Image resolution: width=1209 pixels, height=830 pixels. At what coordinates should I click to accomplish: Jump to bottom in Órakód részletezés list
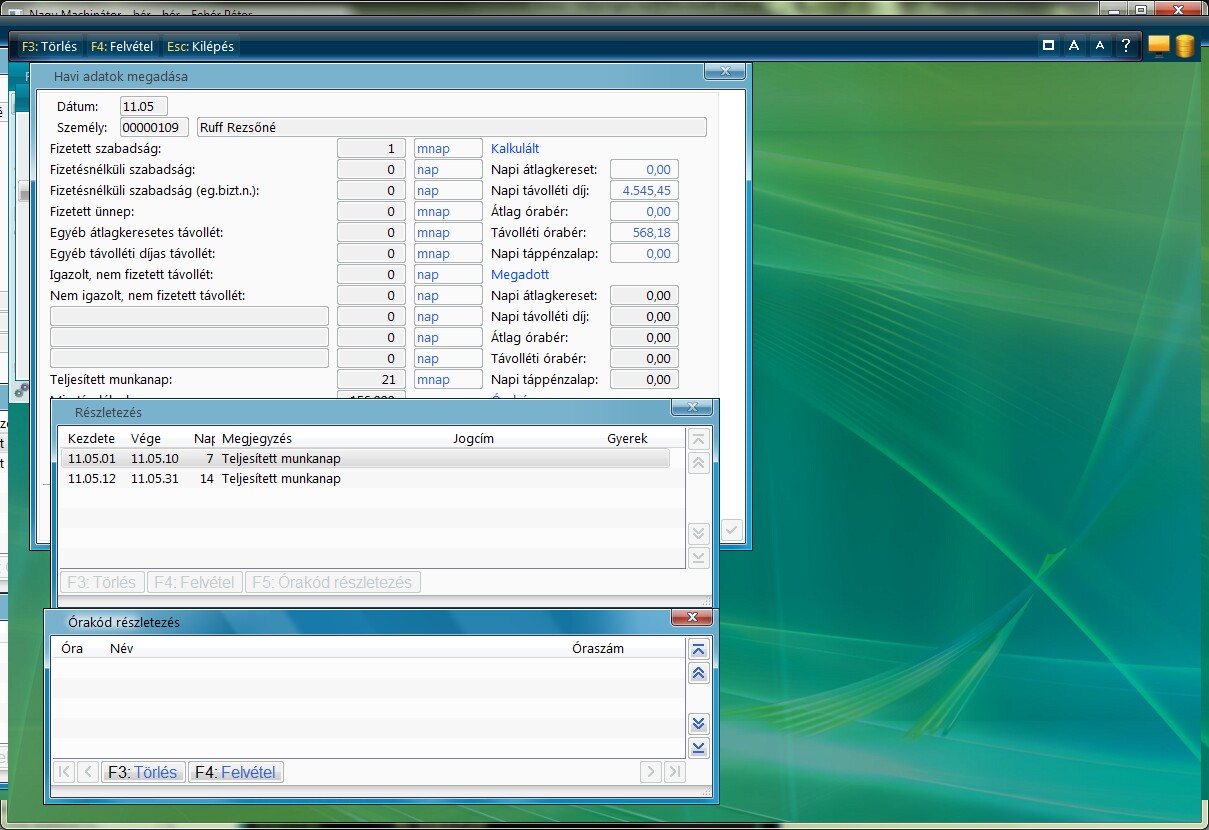[699, 747]
